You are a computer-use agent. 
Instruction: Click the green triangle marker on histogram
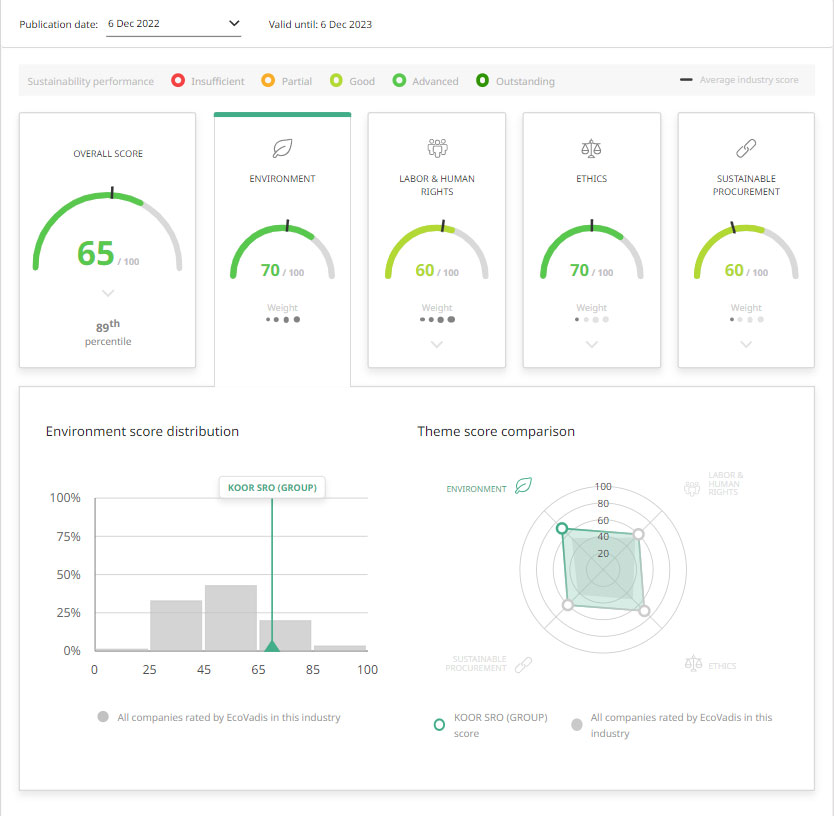[x=272, y=646]
